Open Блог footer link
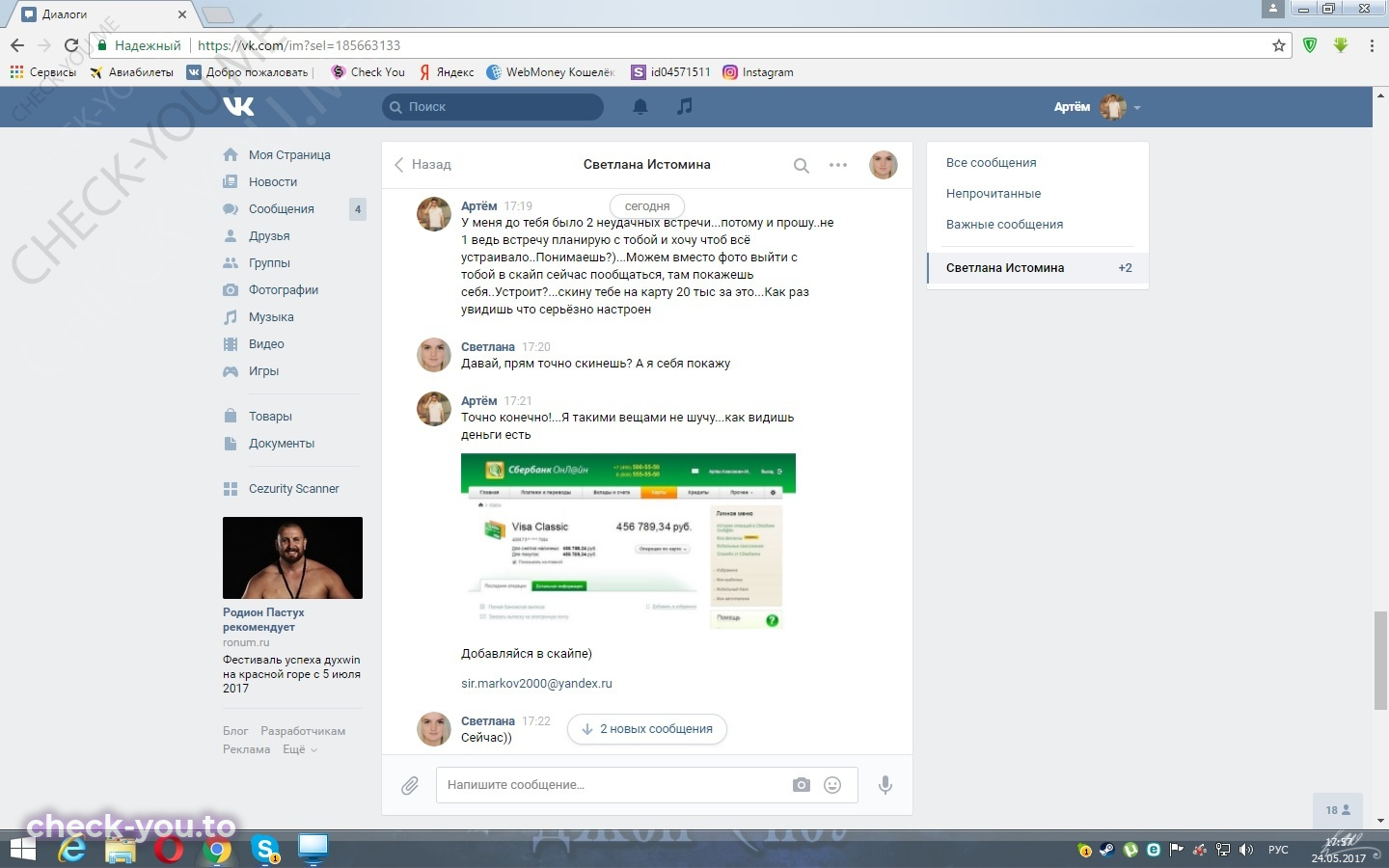 (235, 731)
